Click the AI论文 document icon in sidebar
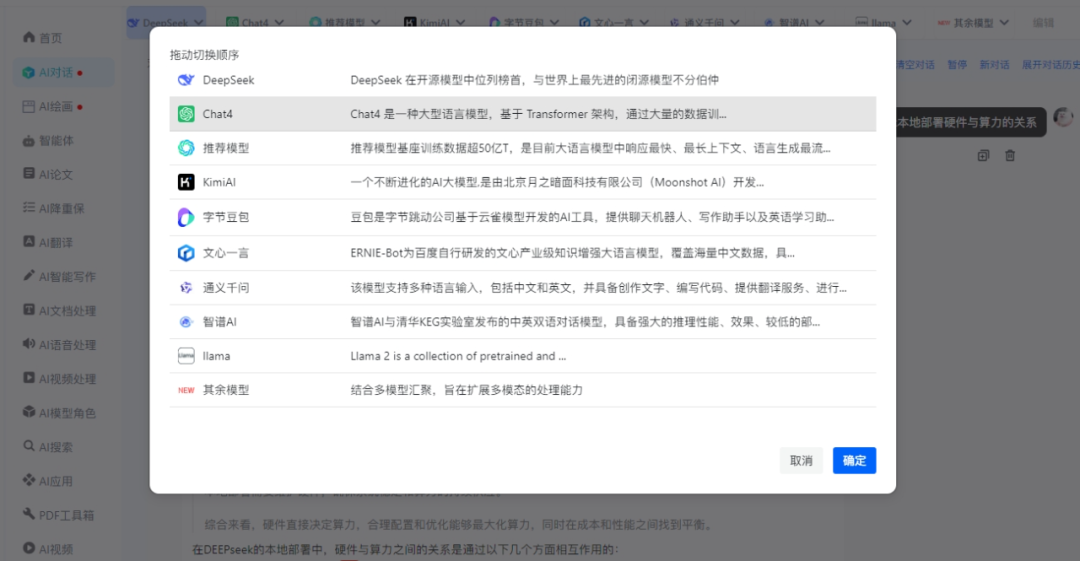Image resolution: width=1080 pixels, height=561 pixels. coord(28,173)
